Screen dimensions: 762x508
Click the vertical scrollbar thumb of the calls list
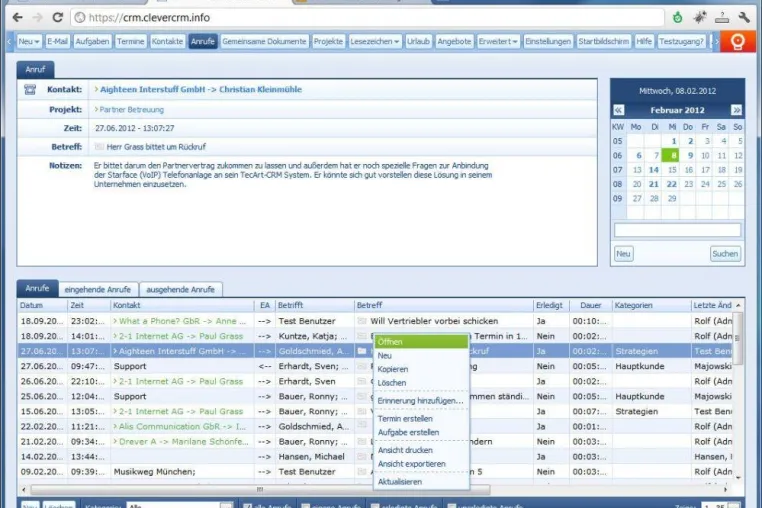[738, 338]
